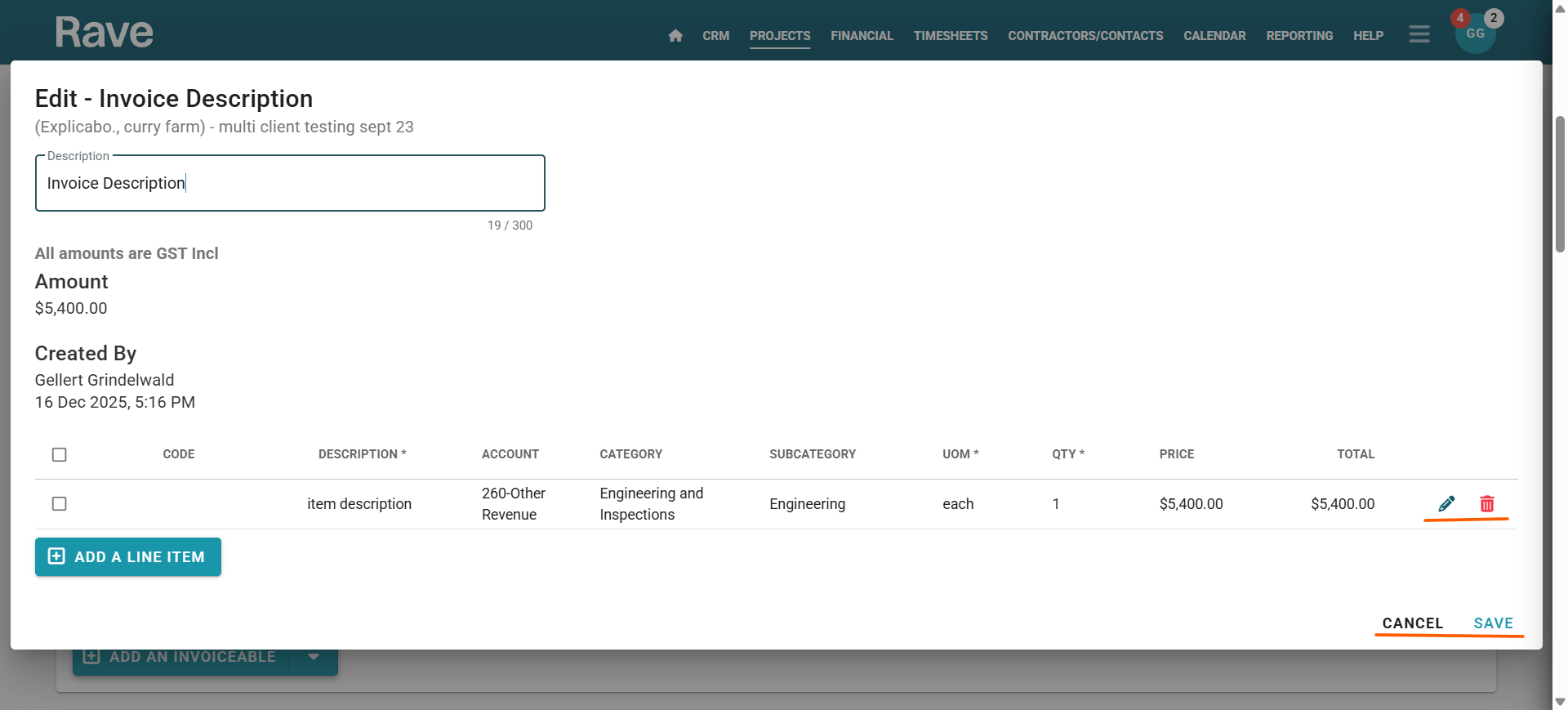Click the QTY column header
Viewport: 1568px width, 710px height.
click(x=1068, y=454)
